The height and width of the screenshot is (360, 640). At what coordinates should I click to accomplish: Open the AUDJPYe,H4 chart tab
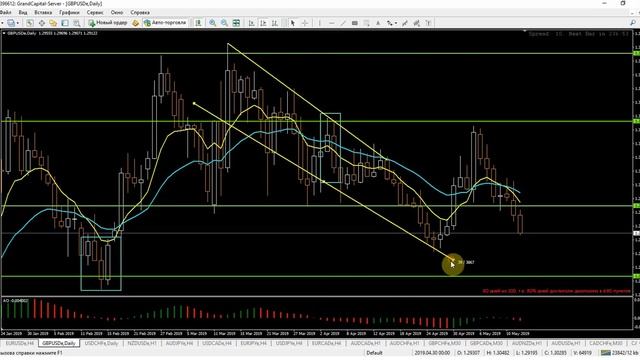point(179,343)
